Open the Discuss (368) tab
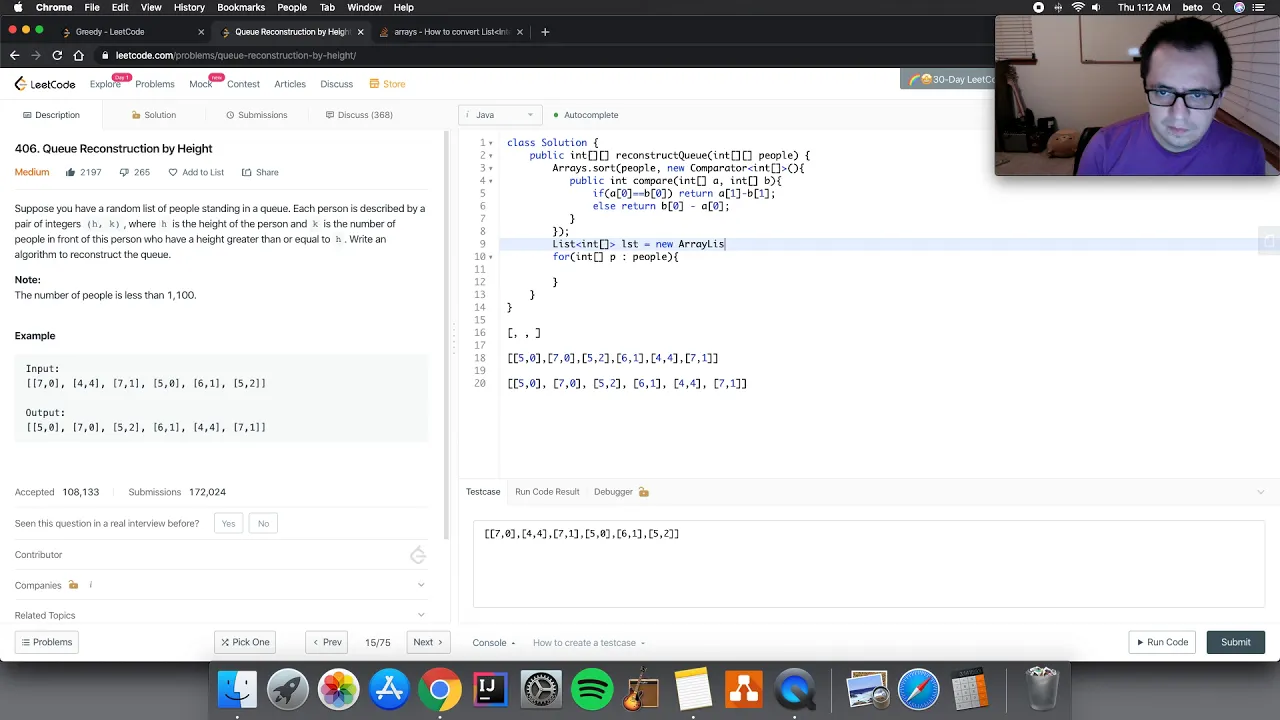The width and height of the screenshot is (1280, 720). point(358,115)
